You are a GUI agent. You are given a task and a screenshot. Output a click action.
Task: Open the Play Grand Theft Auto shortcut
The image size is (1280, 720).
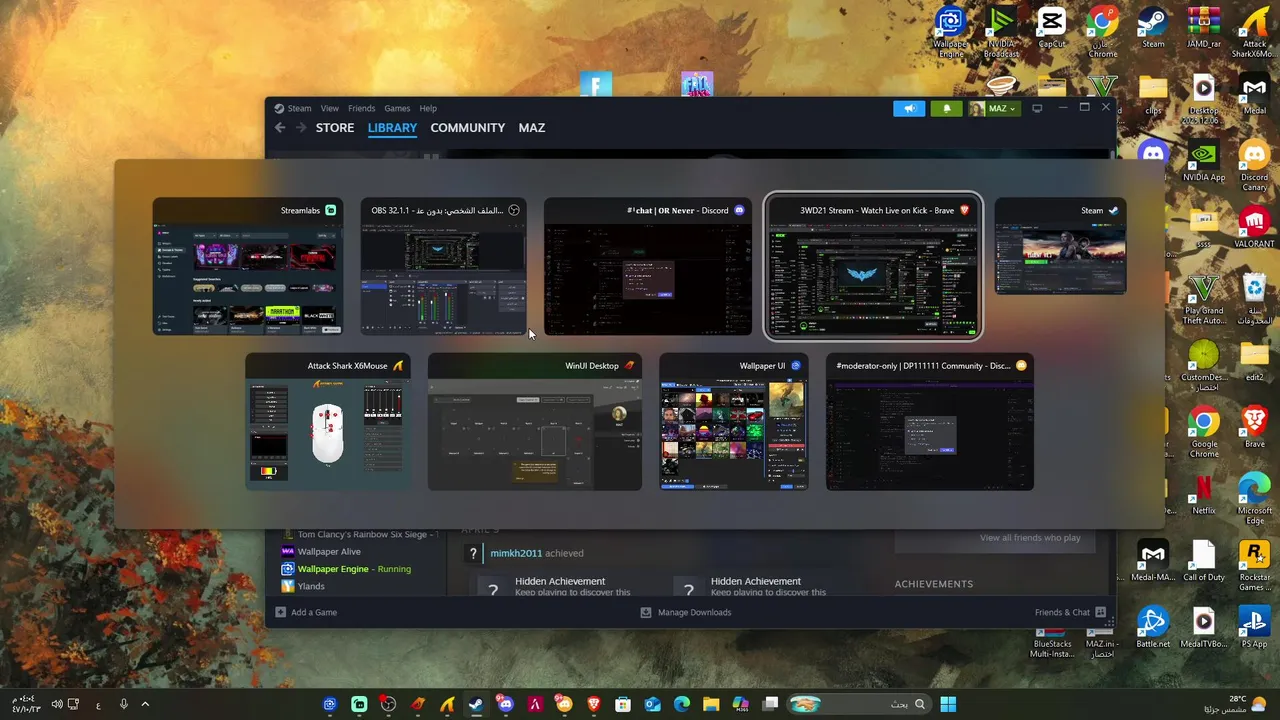click(x=1204, y=300)
